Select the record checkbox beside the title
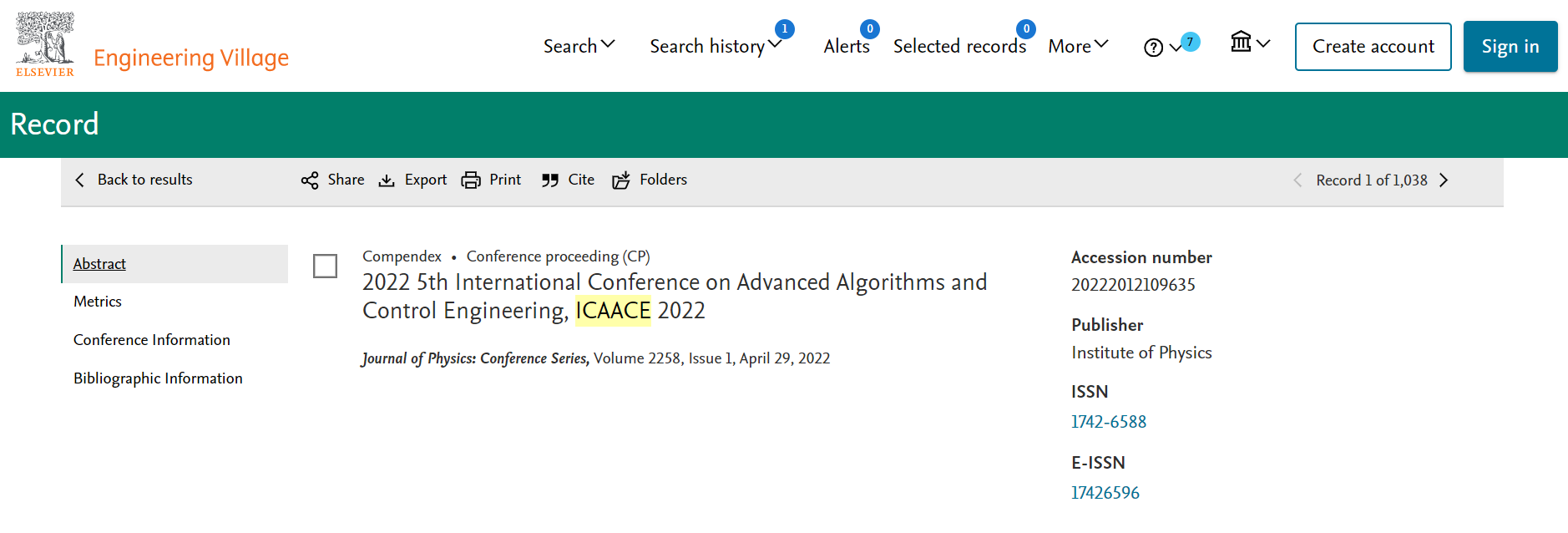The height and width of the screenshot is (533, 1568). pyautogui.click(x=325, y=266)
